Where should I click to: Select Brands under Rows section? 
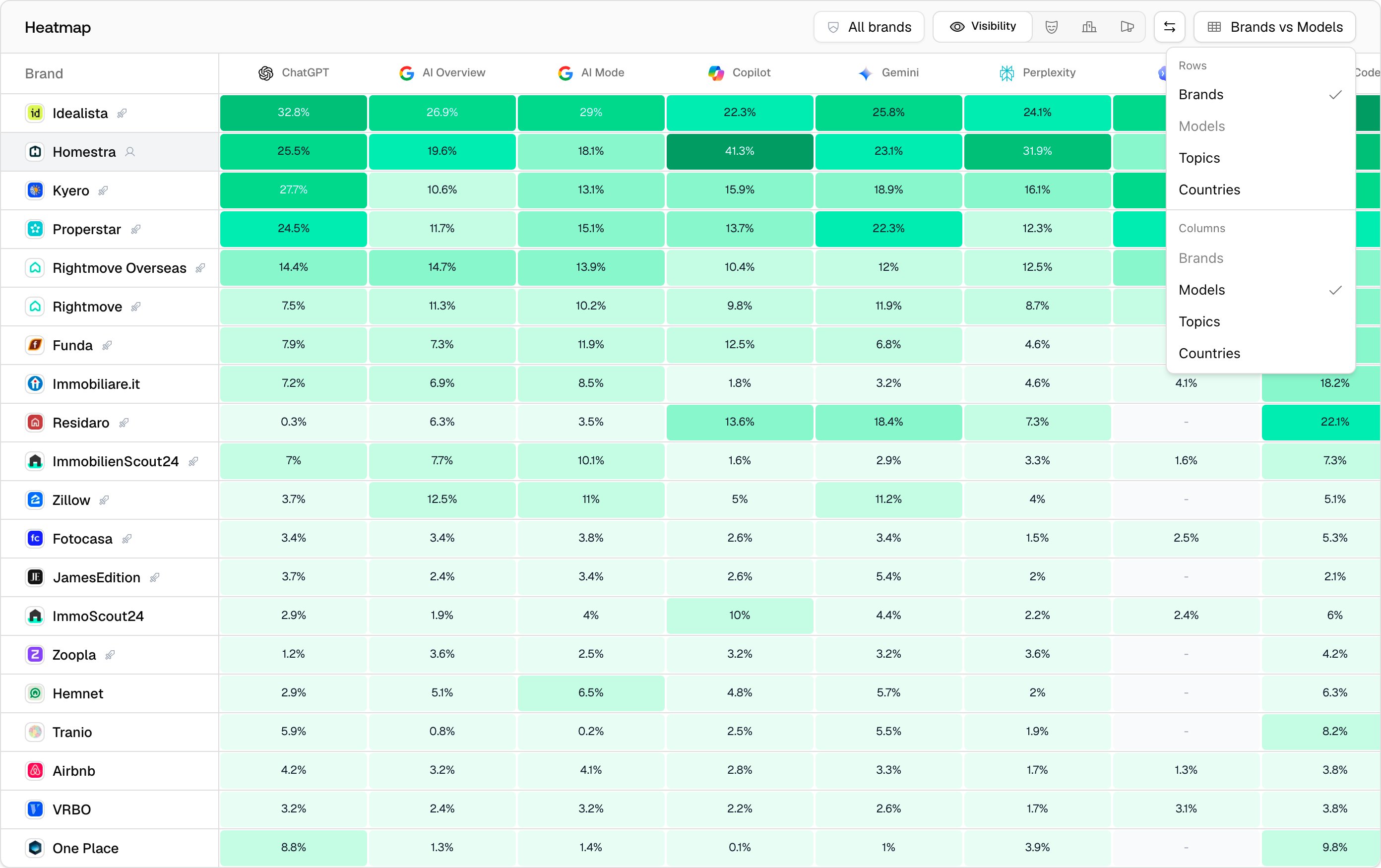1260,95
